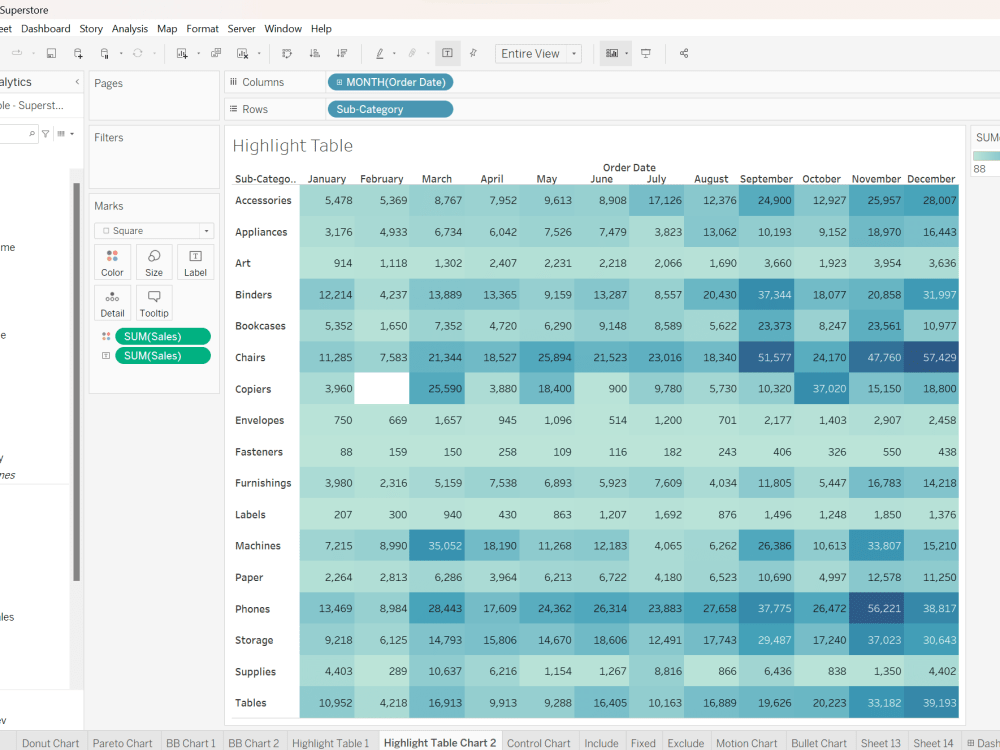
Task: Sort the view ascending via toolbar
Action: tap(316, 53)
